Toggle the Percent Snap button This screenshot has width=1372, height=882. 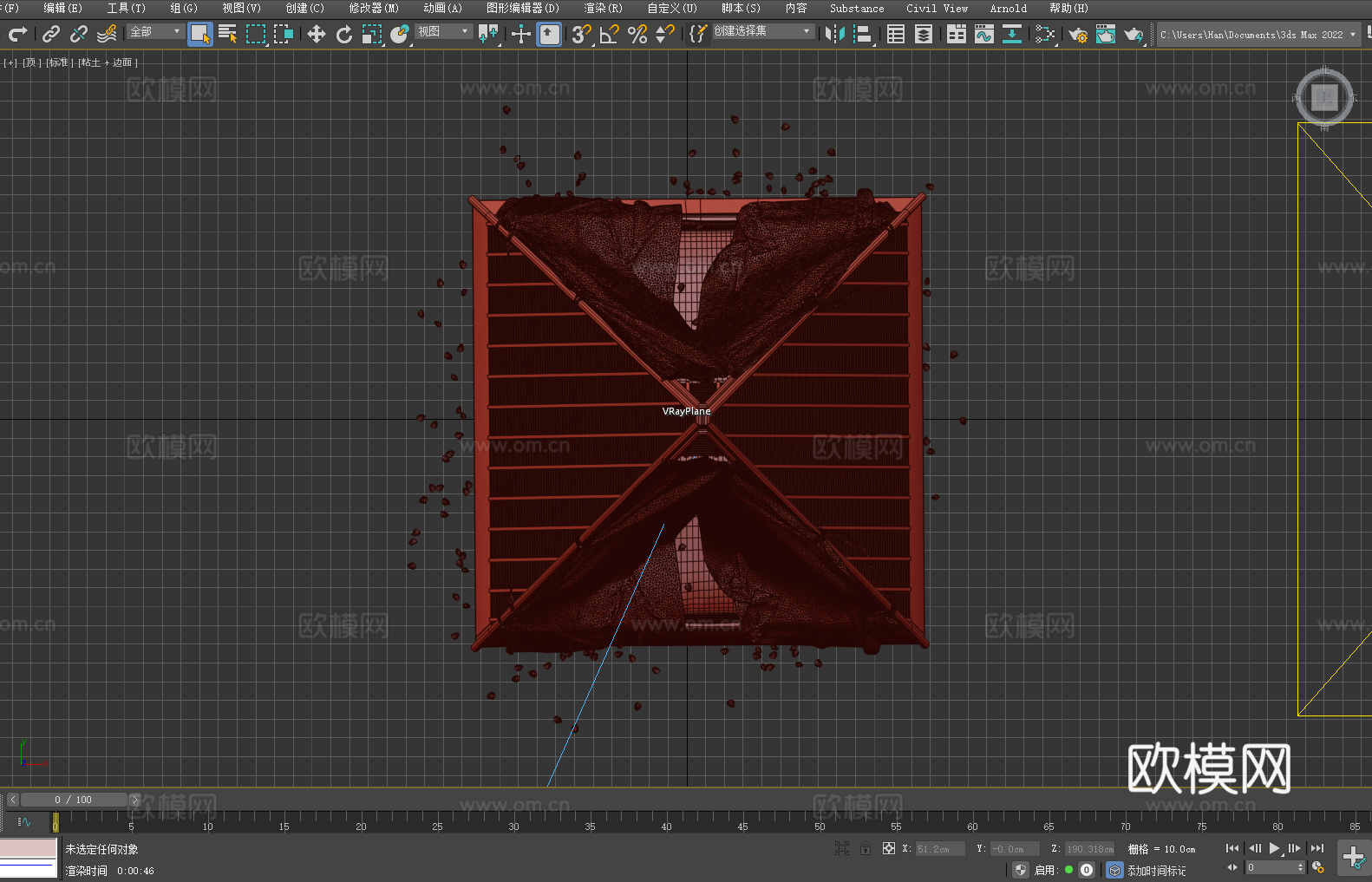pyautogui.click(x=637, y=34)
